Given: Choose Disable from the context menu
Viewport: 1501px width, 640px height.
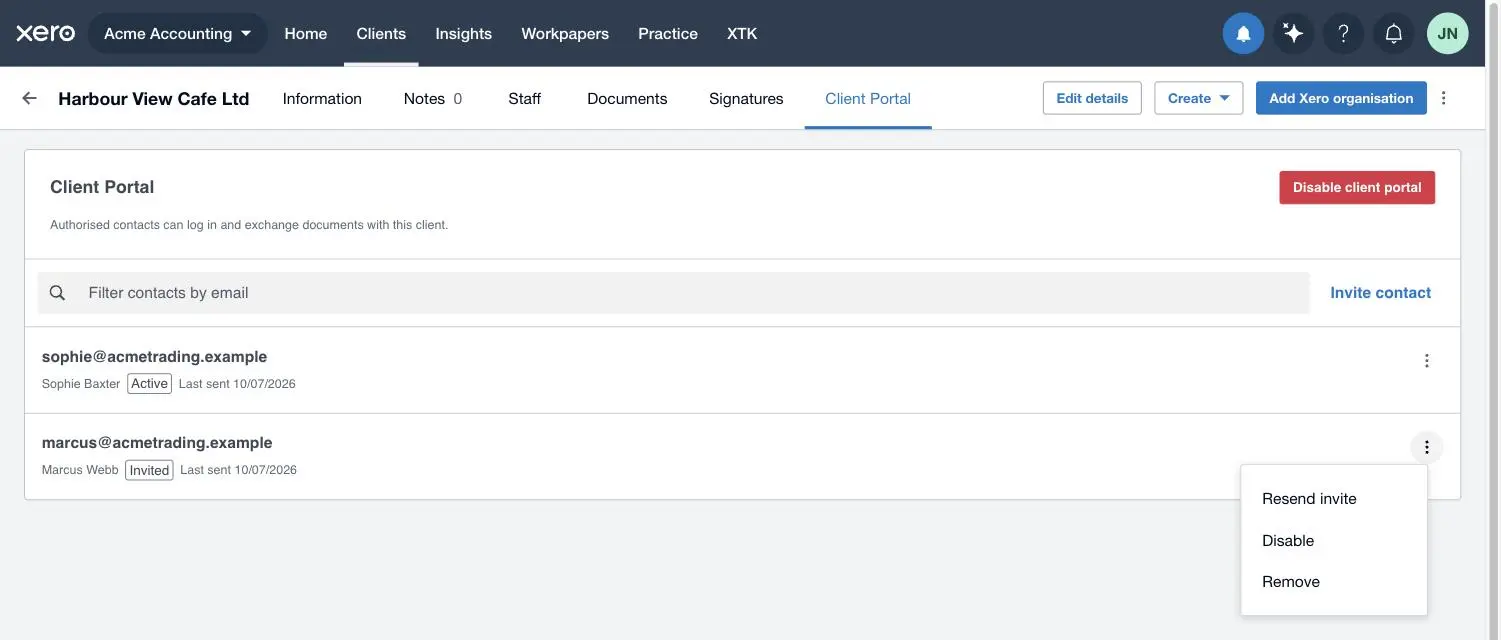Looking at the screenshot, I should [1334, 541].
